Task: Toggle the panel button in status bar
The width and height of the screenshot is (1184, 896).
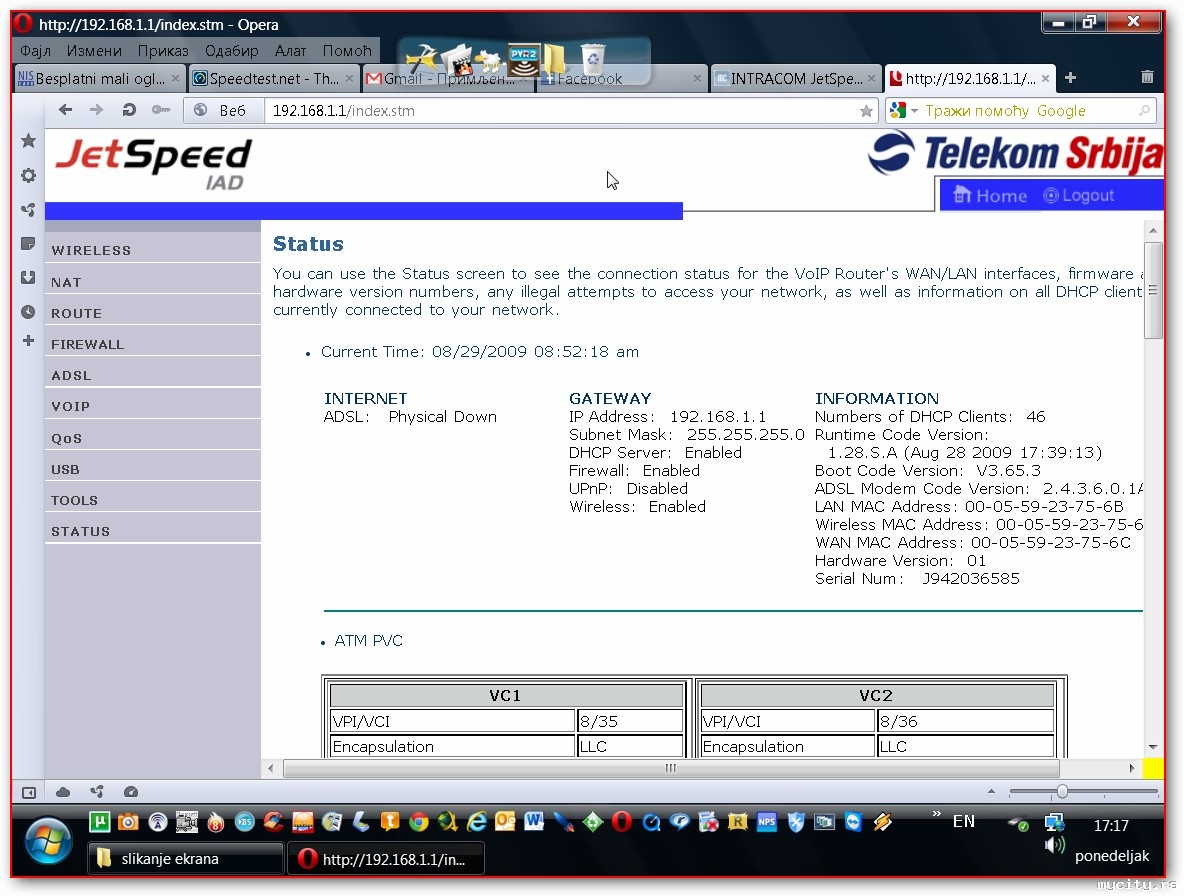Action: click(29, 793)
